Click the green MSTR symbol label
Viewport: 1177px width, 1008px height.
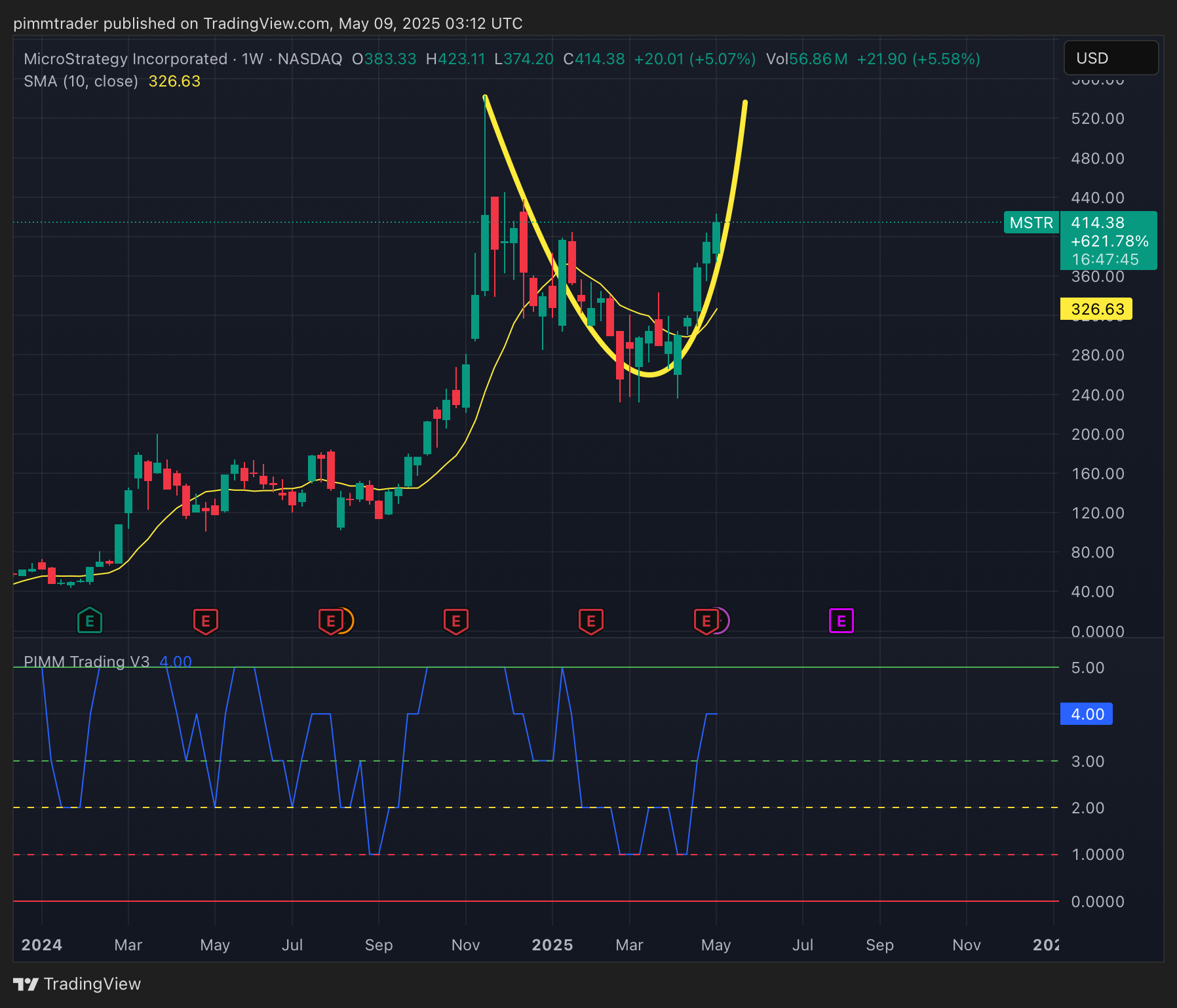[x=1031, y=223]
